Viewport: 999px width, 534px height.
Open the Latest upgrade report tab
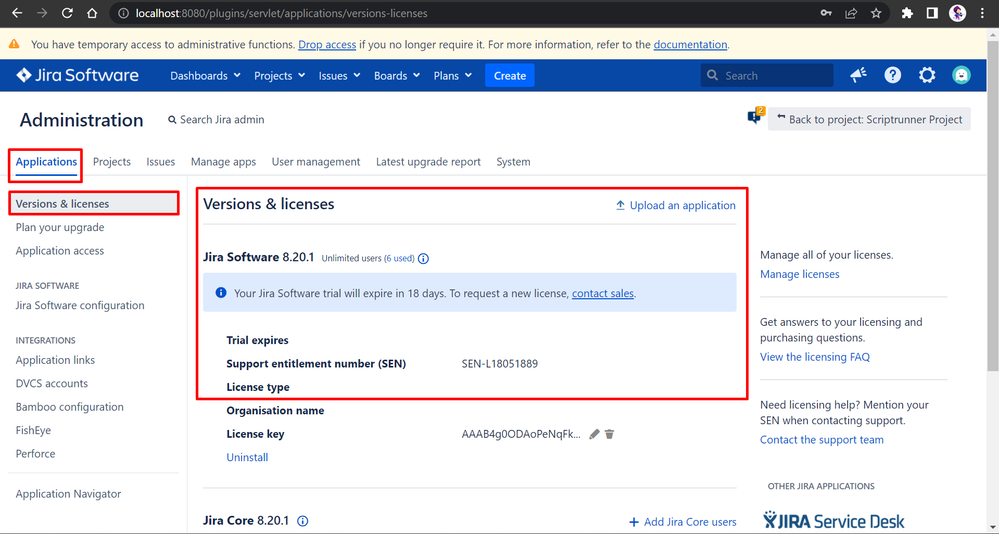pyautogui.click(x=428, y=162)
